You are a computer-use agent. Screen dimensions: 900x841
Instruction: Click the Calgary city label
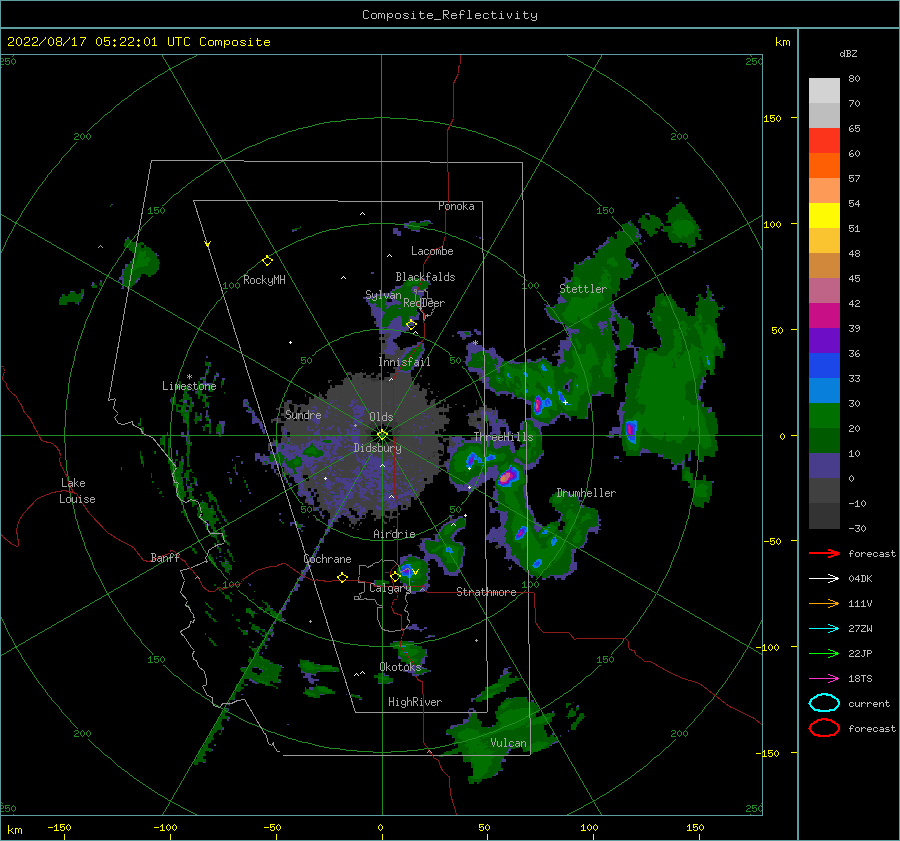tap(390, 588)
